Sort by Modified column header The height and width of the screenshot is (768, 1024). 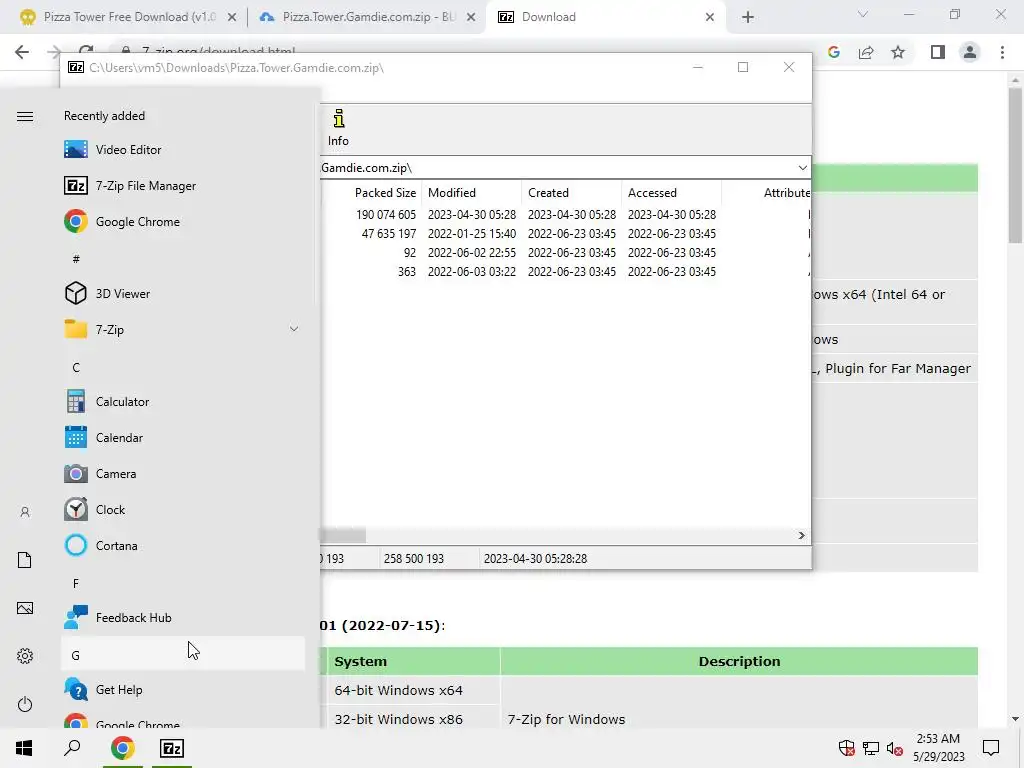472,193
